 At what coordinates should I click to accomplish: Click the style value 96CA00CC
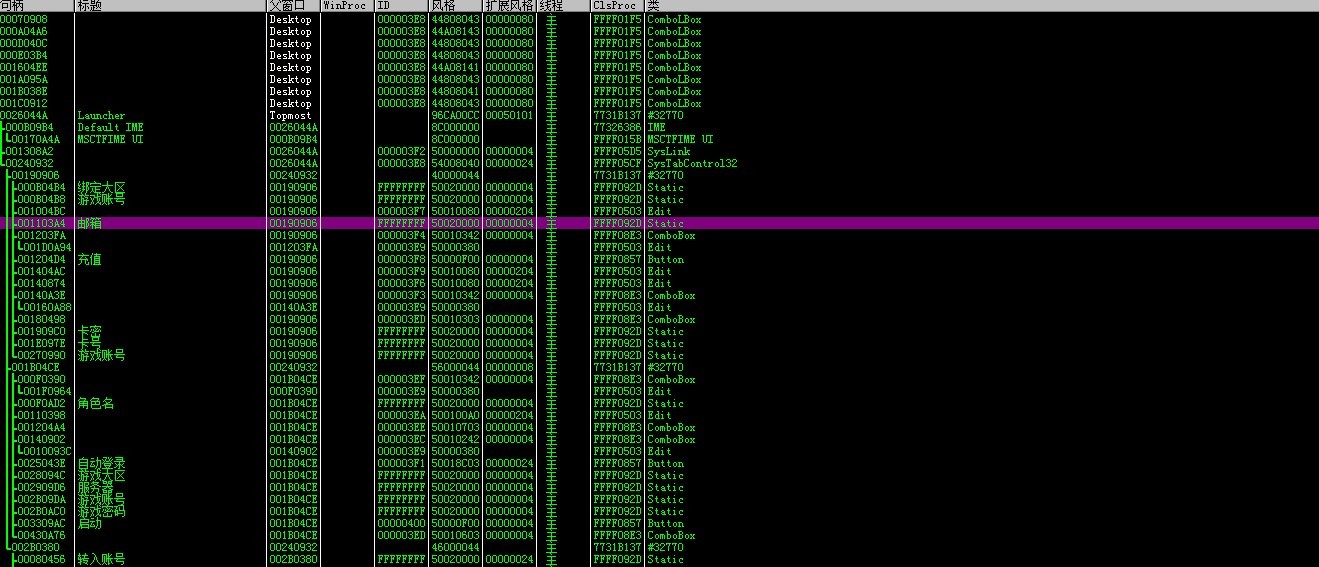pyautogui.click(x=455, y=116)
